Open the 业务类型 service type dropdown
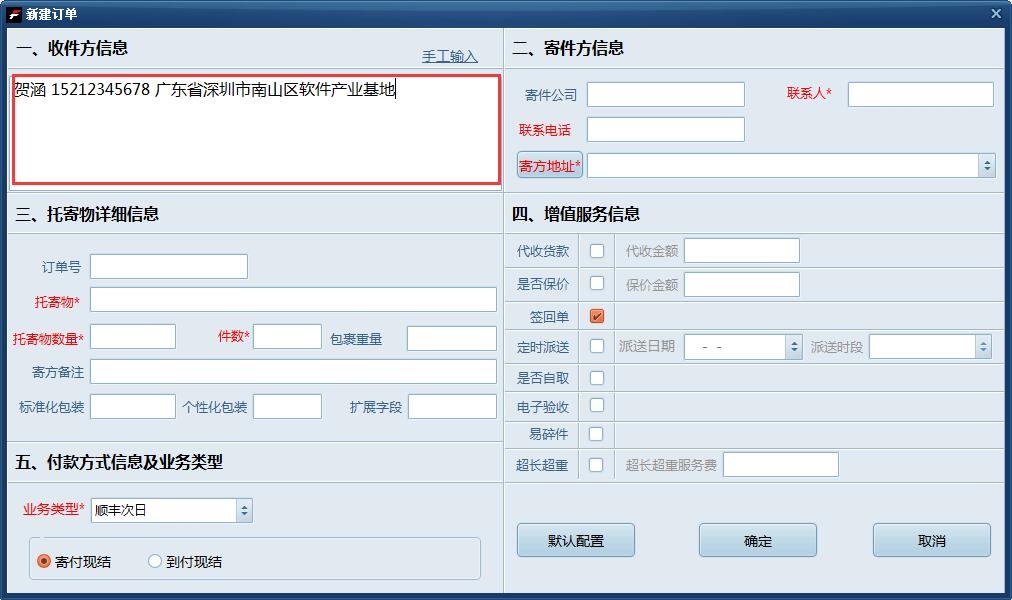 coord(243,510)
